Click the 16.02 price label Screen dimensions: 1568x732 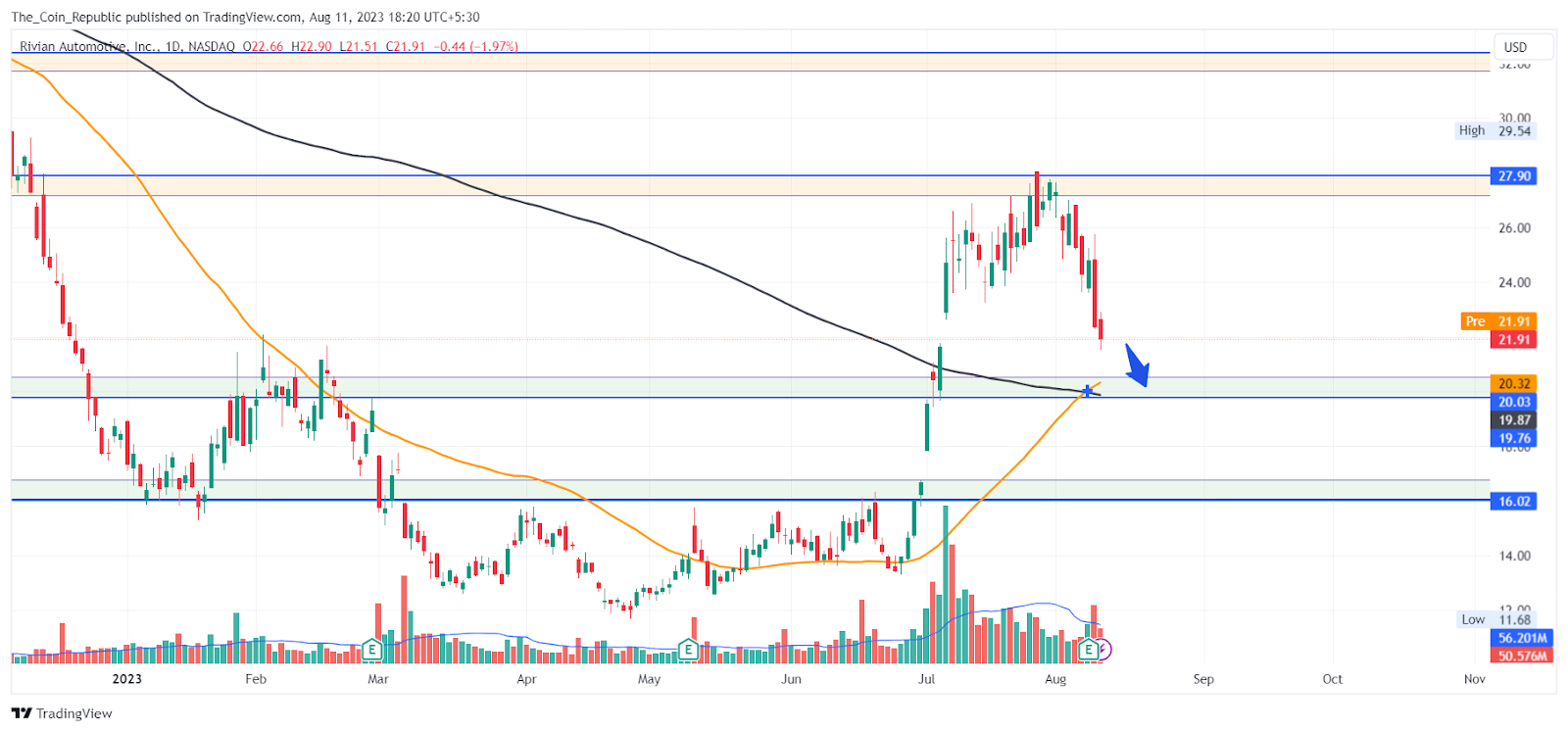1514,502
